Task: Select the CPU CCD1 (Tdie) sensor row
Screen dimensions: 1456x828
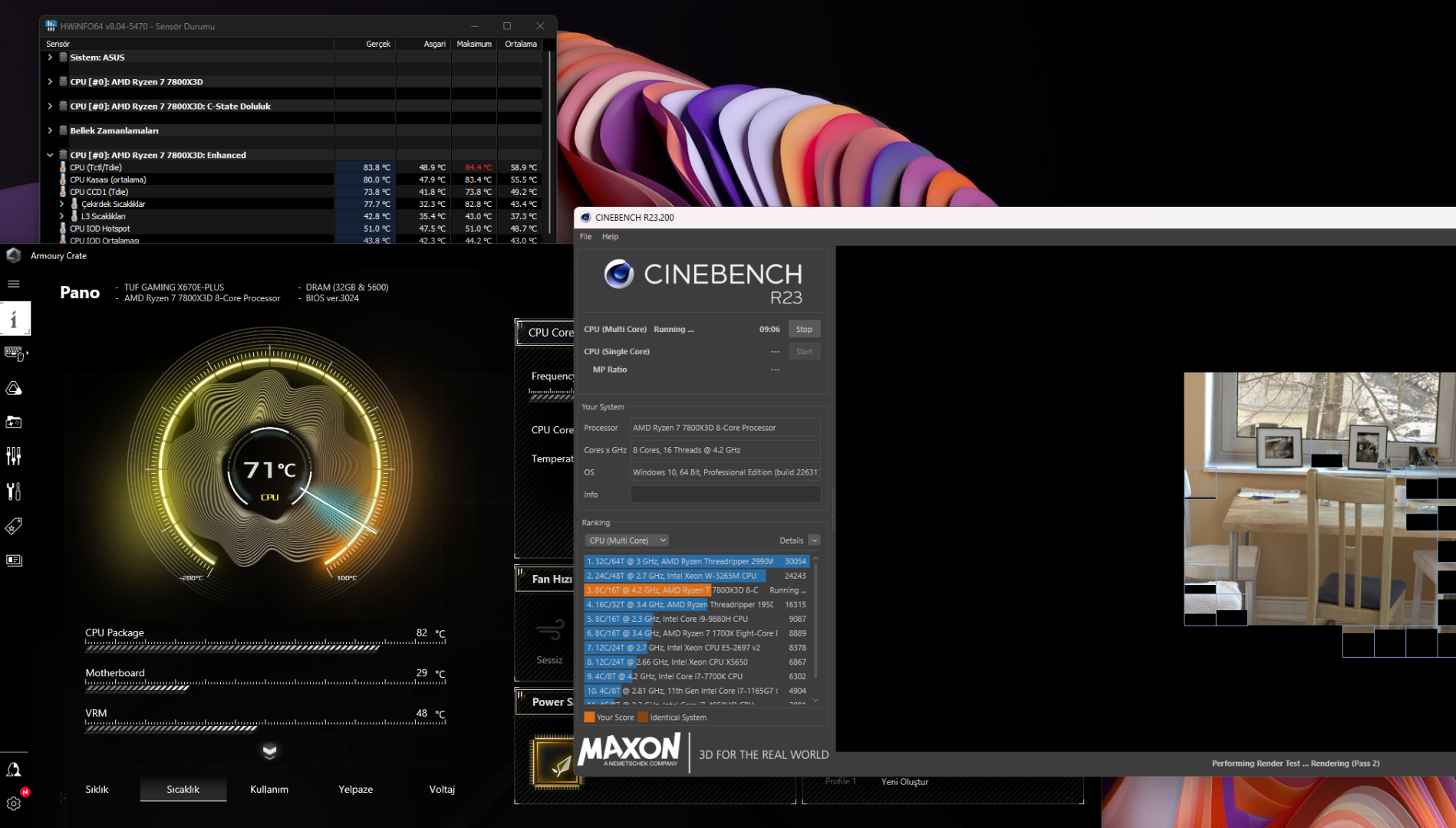Action: (293, 192)
